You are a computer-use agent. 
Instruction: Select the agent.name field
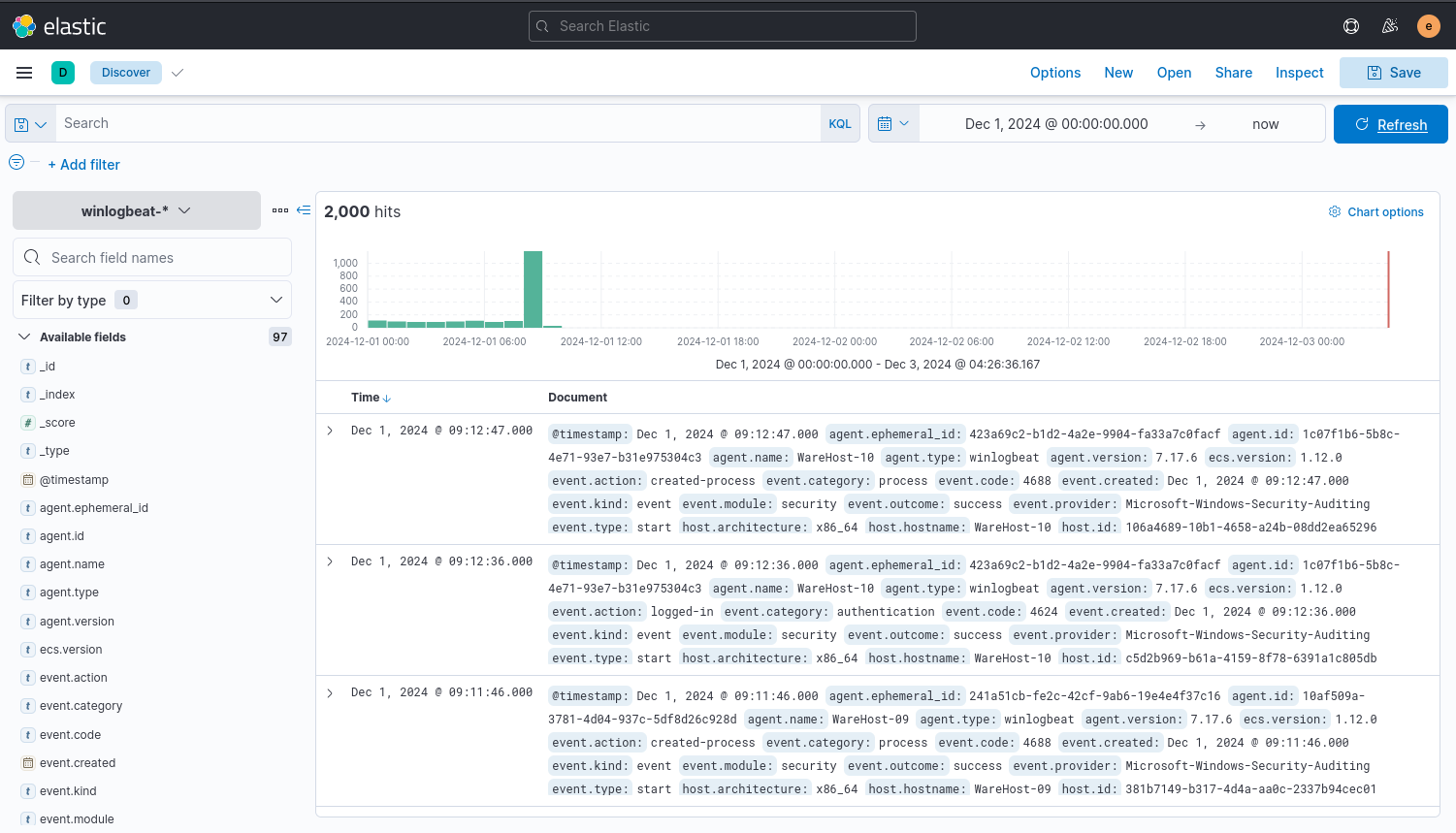[x=72, y=564]
